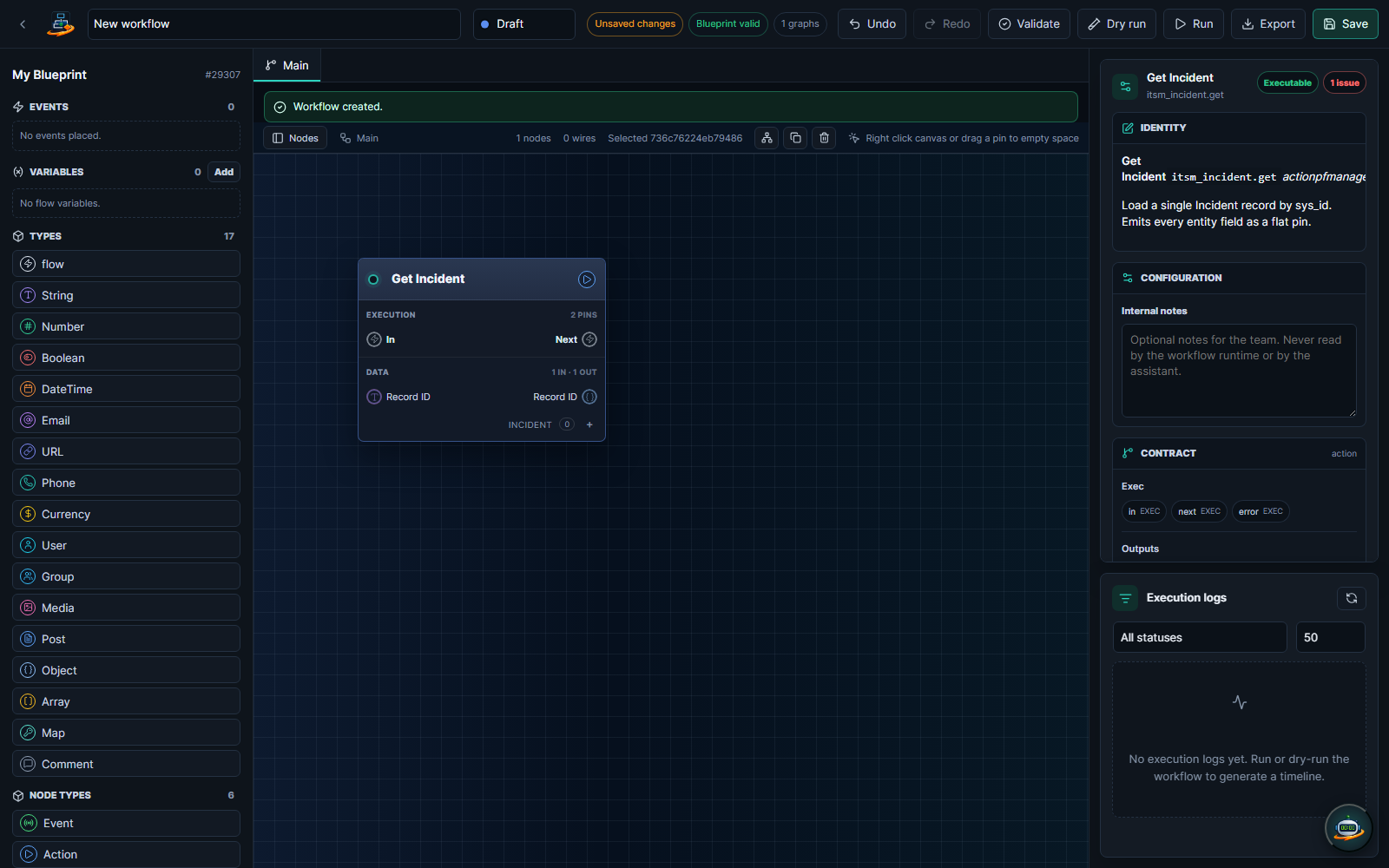Validate the workflow blueprint
Screen dimensions: 1389x868
[1029, 24]
